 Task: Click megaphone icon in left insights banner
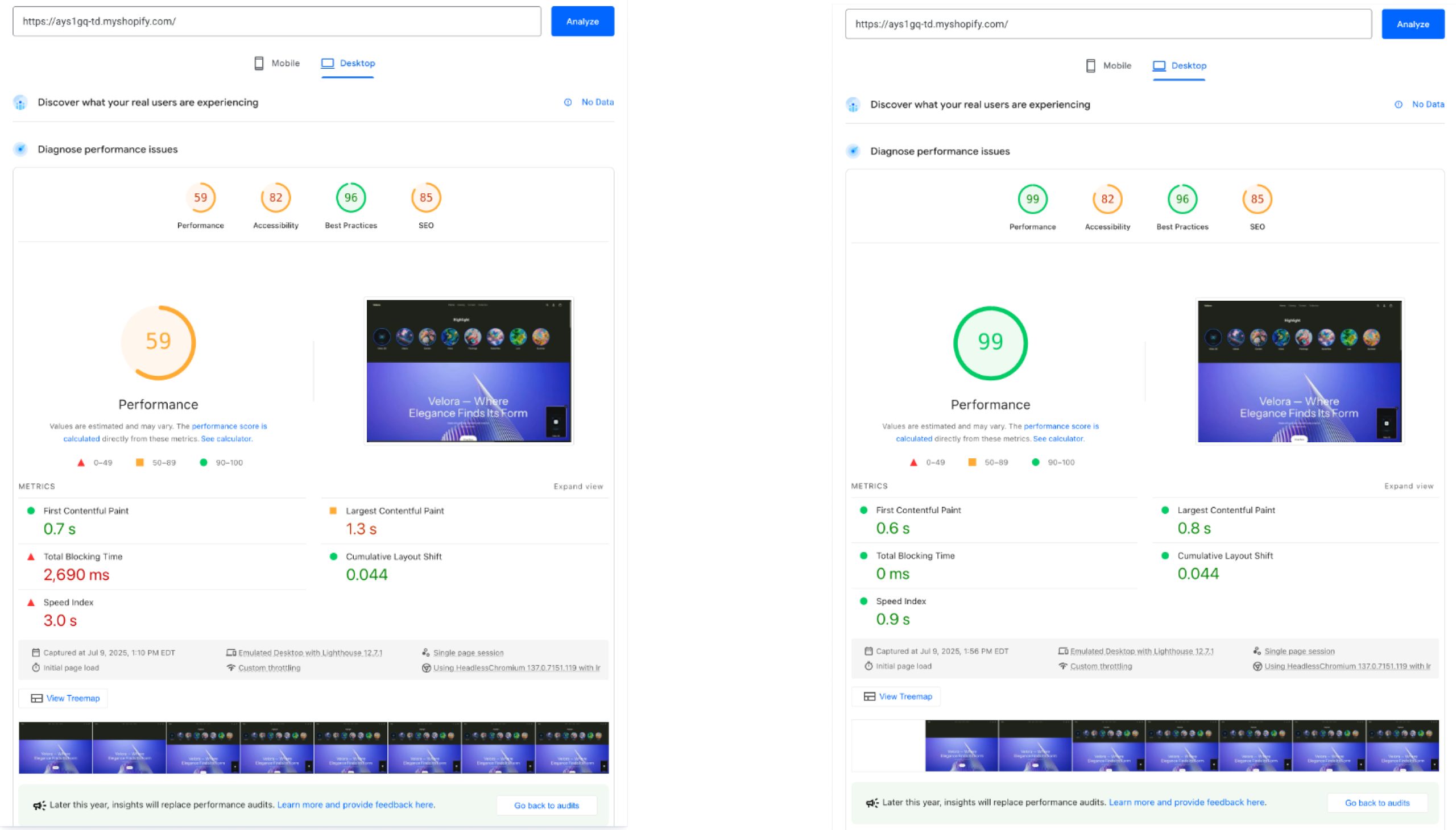[39, 805]
